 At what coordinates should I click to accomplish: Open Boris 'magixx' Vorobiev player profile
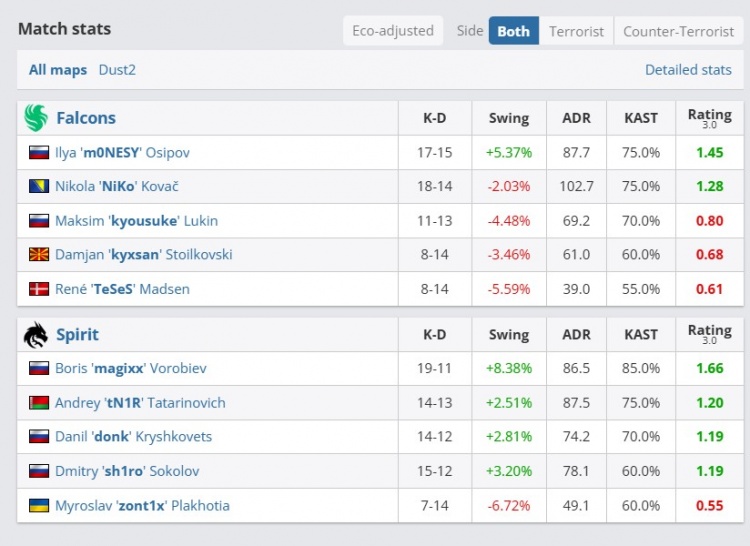tap(131, 368)
